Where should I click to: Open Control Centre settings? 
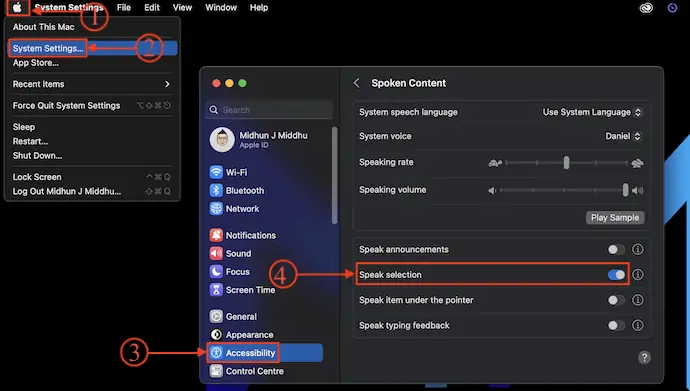[247, 371]
